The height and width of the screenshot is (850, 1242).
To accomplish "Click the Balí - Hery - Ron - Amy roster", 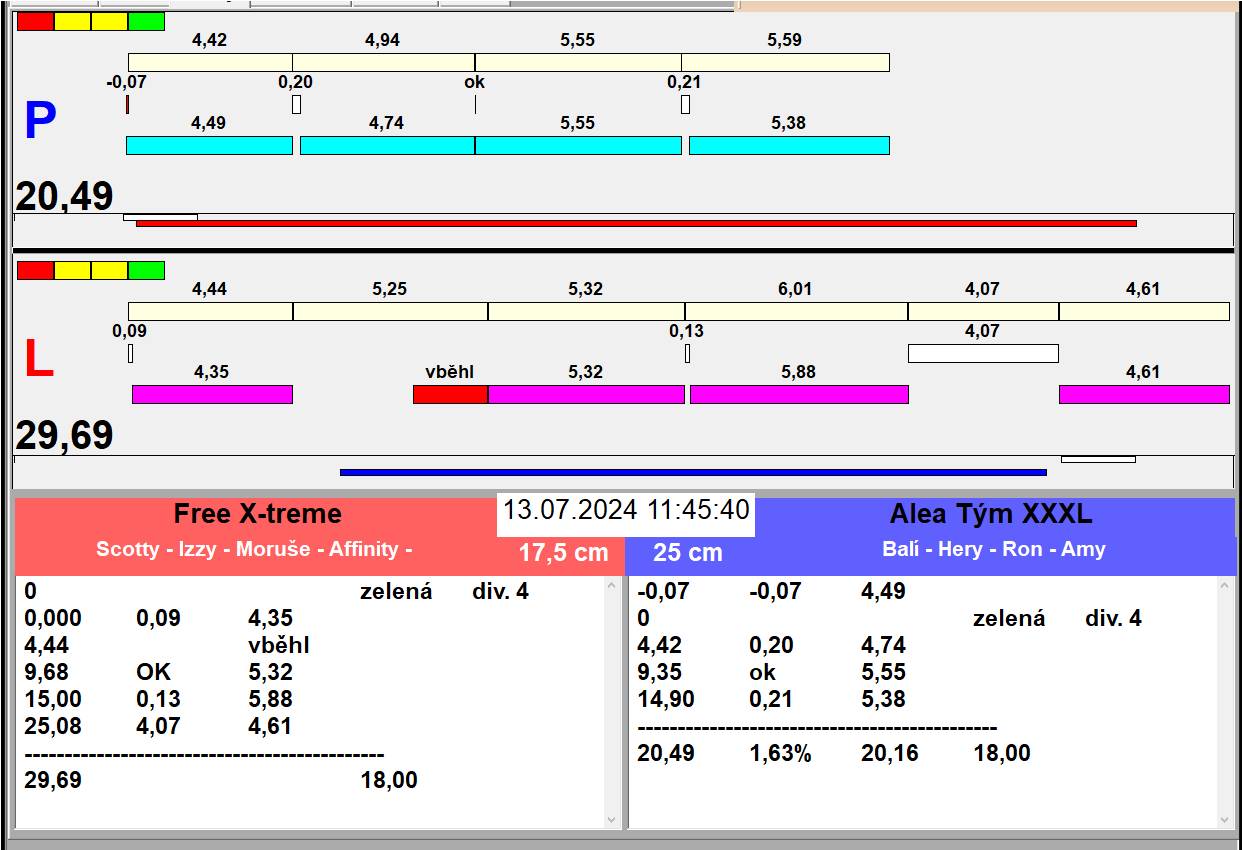I will (x=994, y=549).
